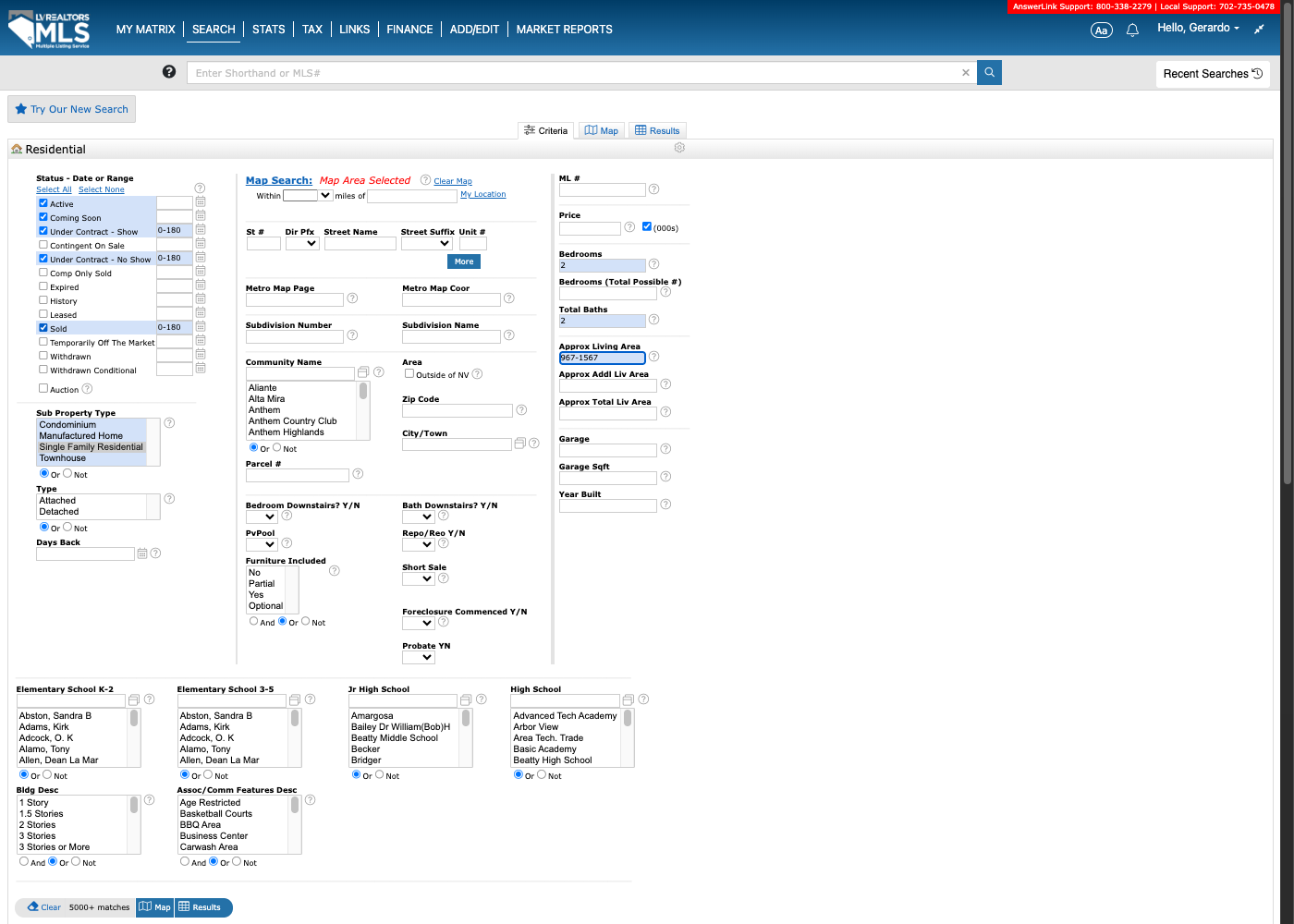Open Recent Searches
The width and height of the screenshot is (1294, 924).
(1213, 74)
